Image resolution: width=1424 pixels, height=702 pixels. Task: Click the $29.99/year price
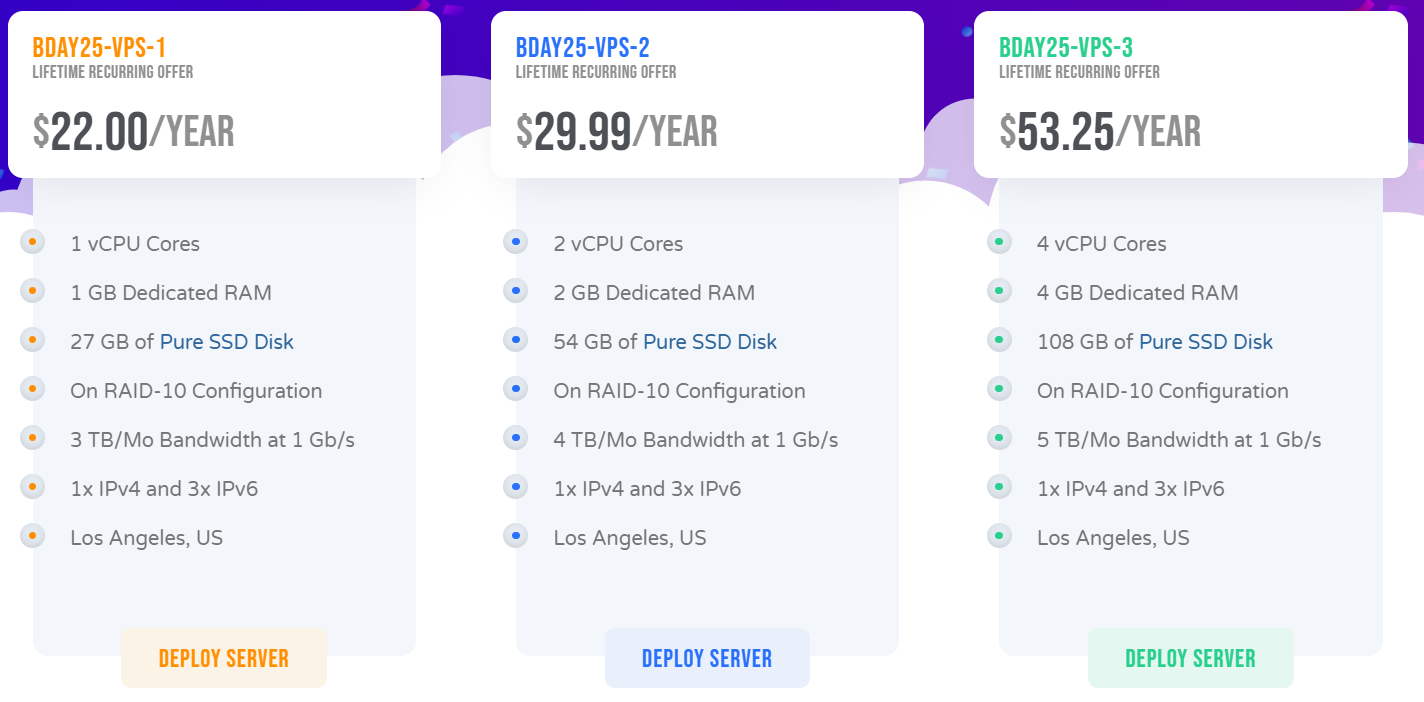[x=616, y=131]
